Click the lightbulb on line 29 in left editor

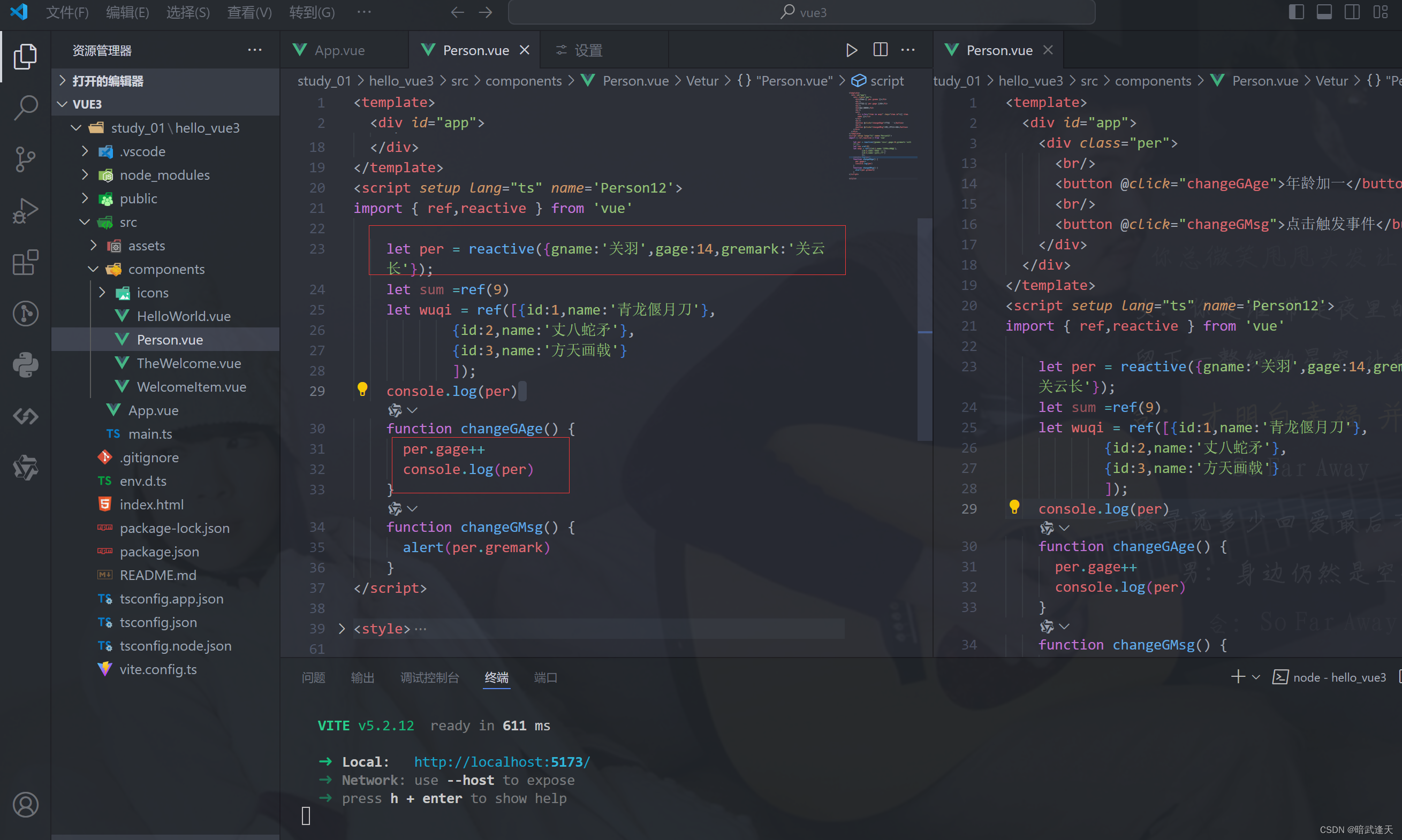point(362,389)
